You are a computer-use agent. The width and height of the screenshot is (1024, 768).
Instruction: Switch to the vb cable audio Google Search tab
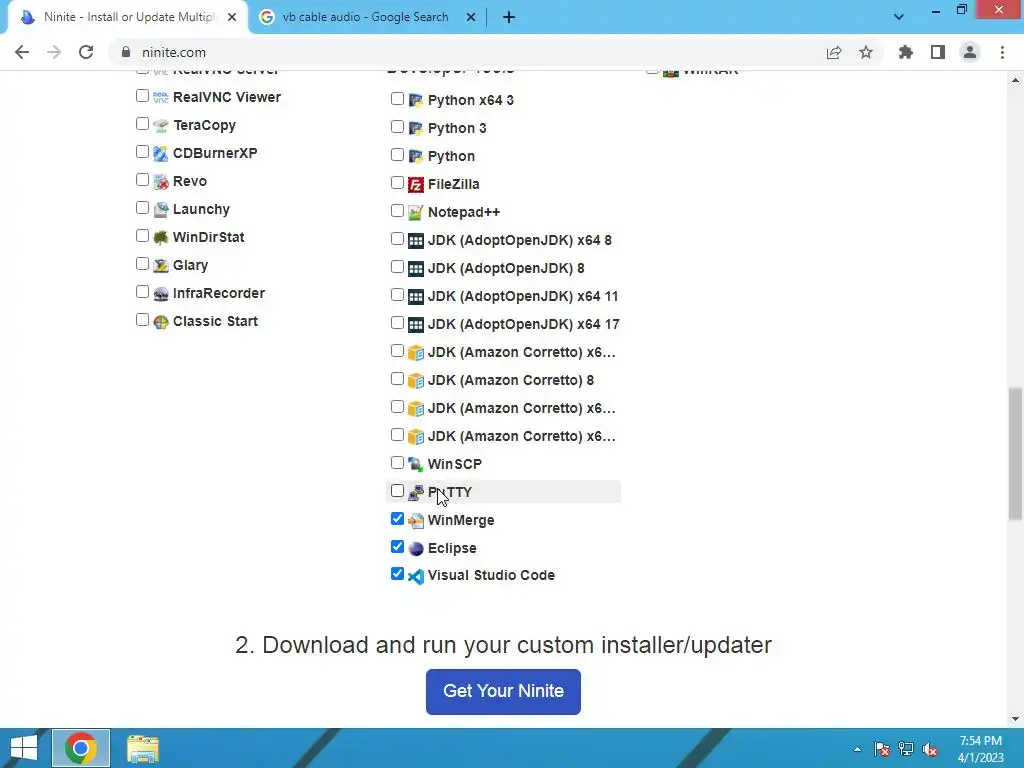pos(366,17)
